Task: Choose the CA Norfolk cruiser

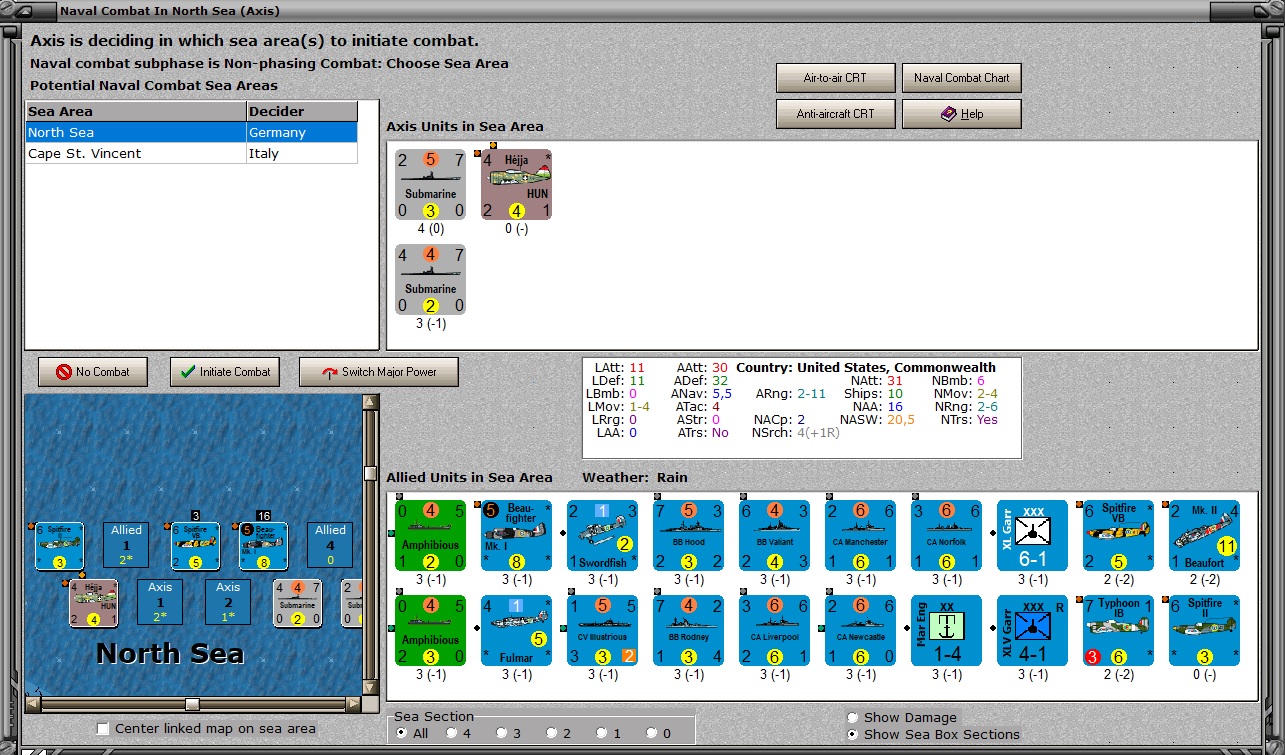Action: click(946, 535)
